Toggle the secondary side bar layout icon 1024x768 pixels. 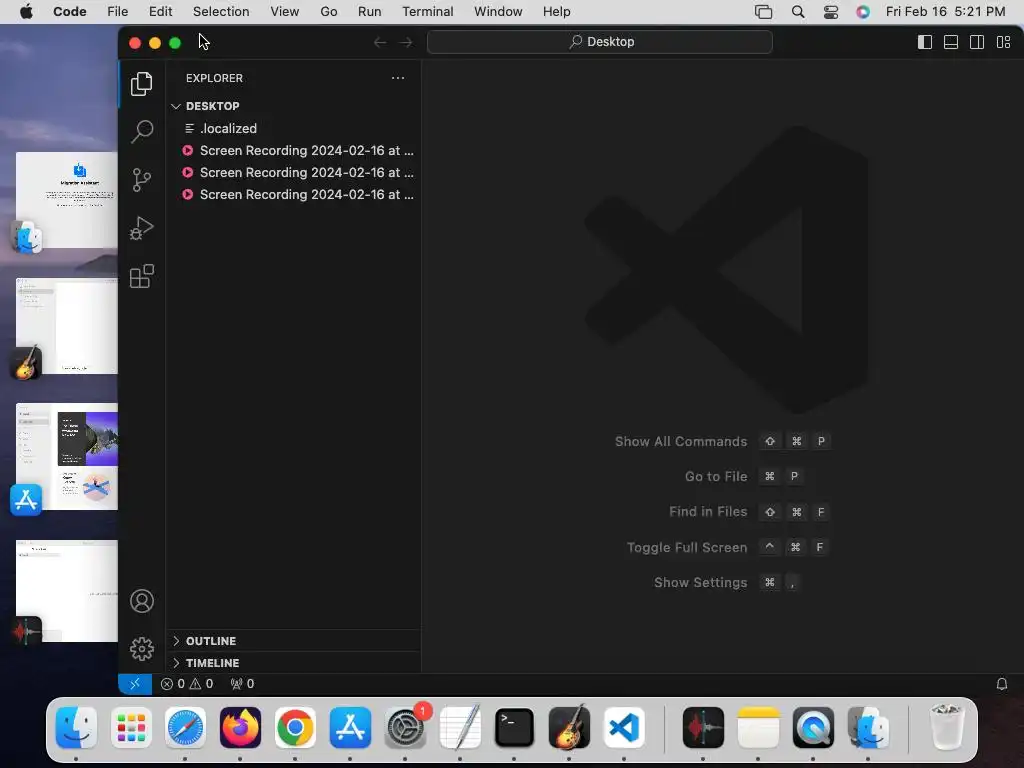click(x=977, y=42)
